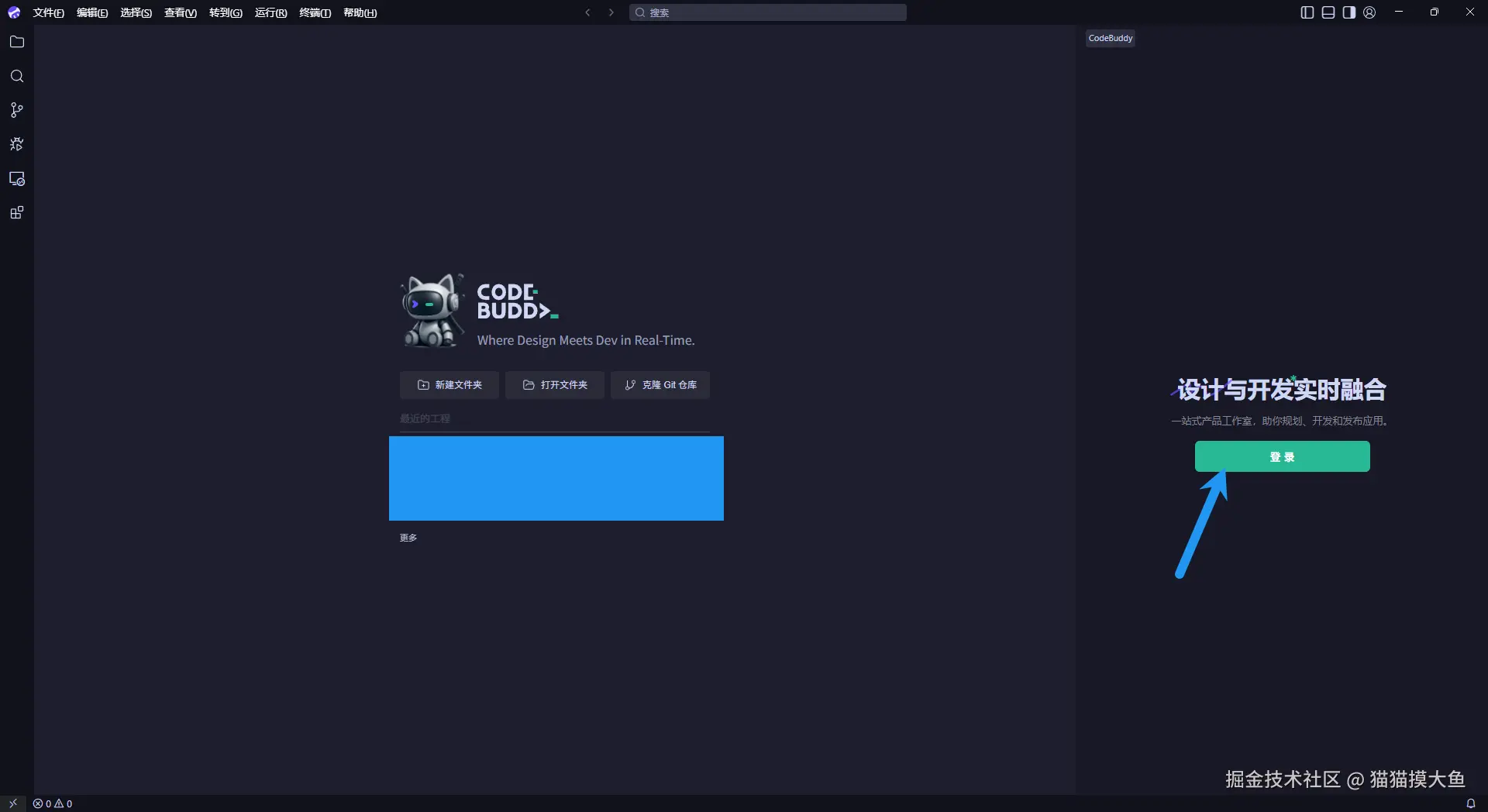The height and width of the screenshot is (812, 1488).
Task: Toggle the bottom panel layout icon
Action: click(x=1328, y=12)
